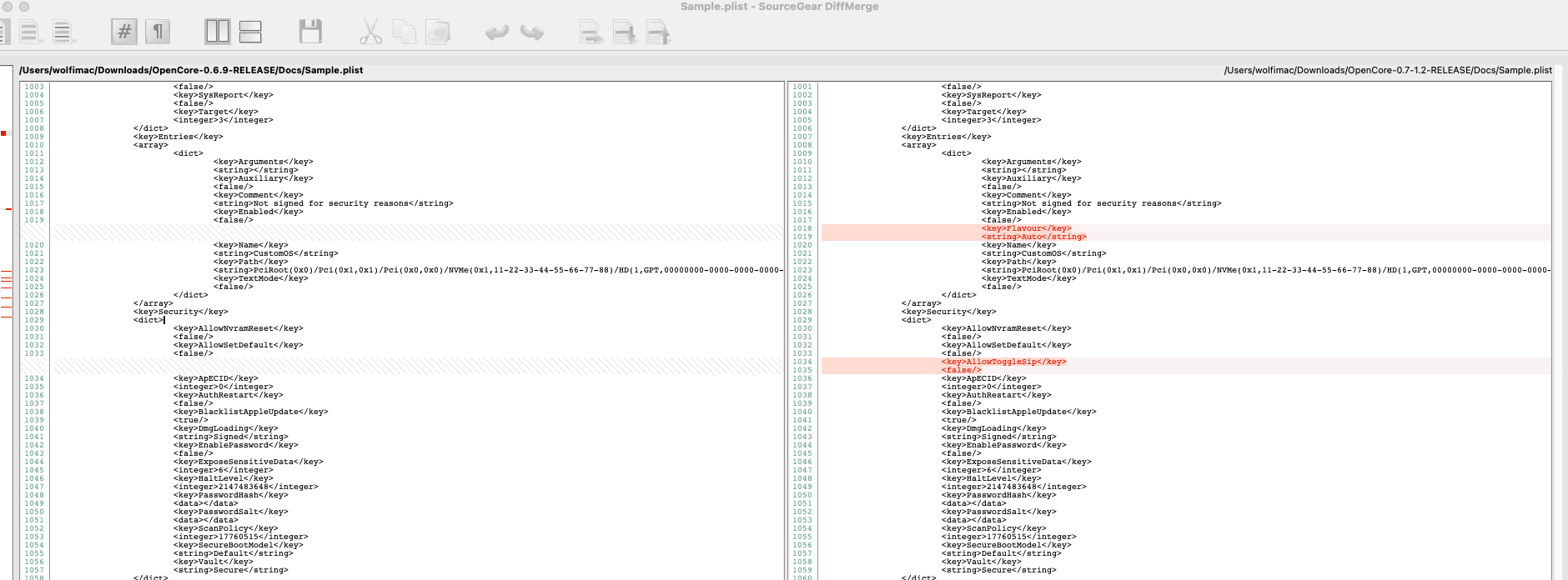This screenshot has height=580, width=1568.
Task: Click <key>AuthRestart</key> in right pane
Action: pyautogui.click(x=996, y=395)
